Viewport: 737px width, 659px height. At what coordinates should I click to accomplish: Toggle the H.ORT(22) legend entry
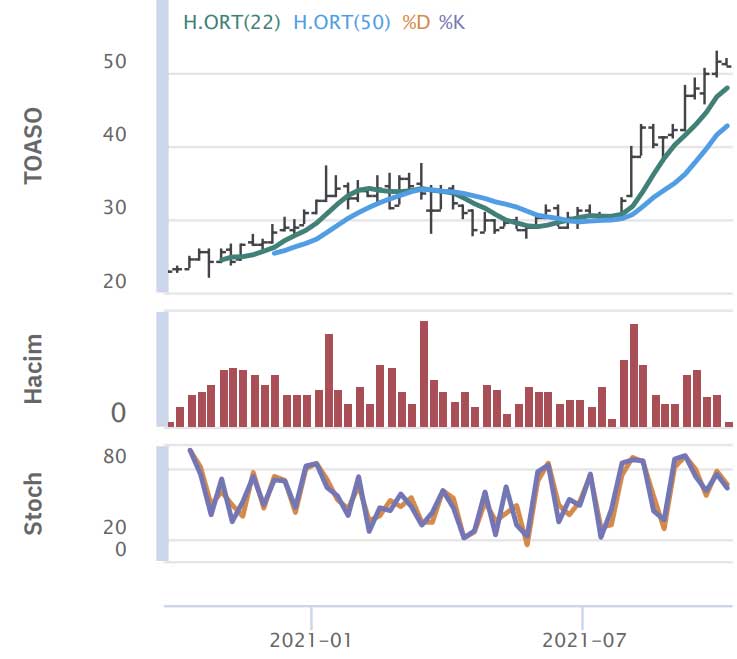click(232, 23)
